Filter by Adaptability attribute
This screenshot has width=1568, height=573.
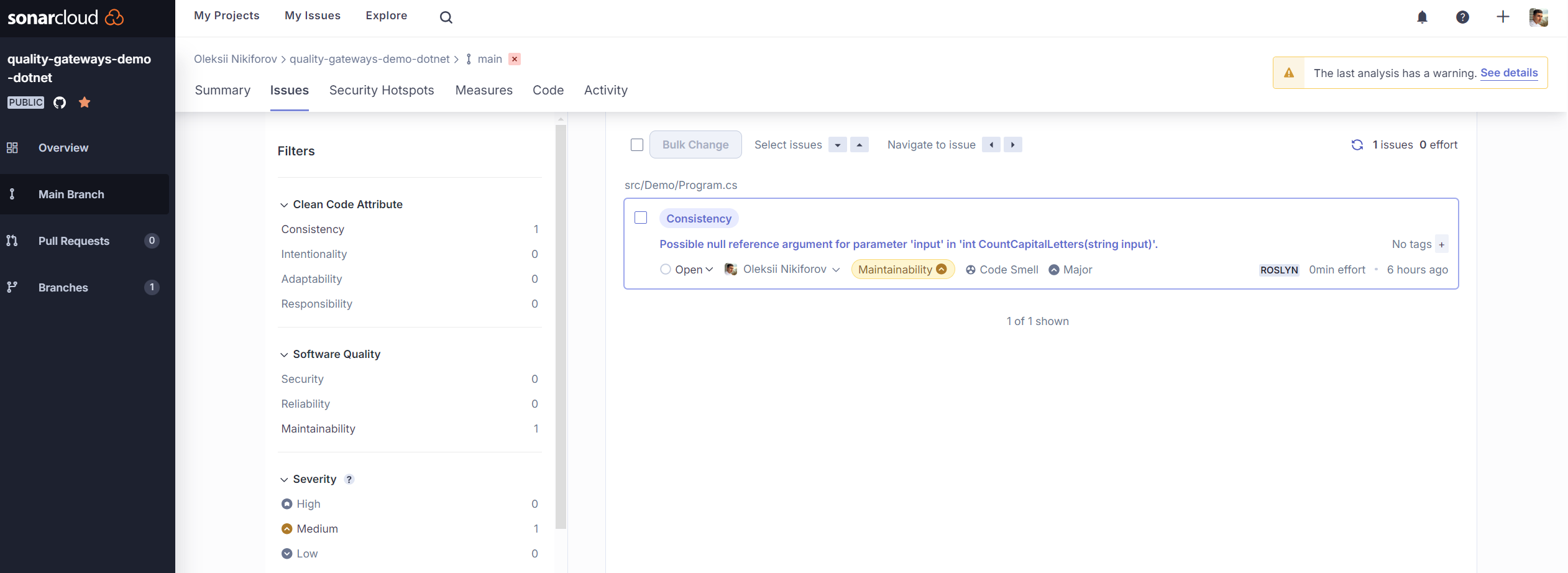click(x=410, y=279)
